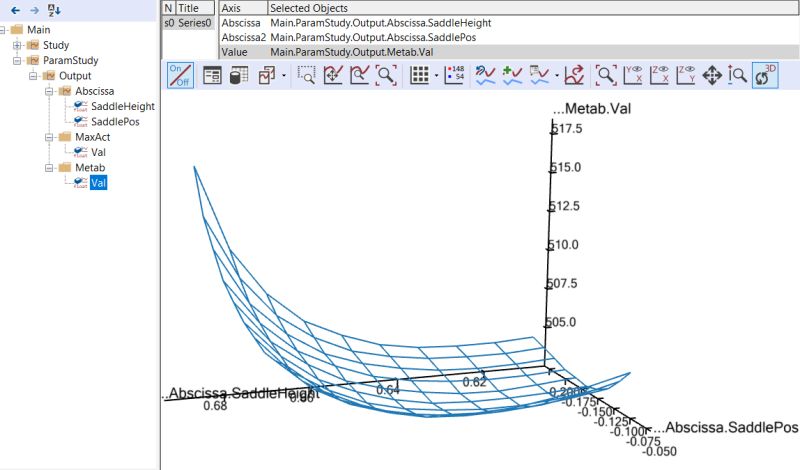Toggle the 3D rotate mode button
800x470 pixels.
point(765,76)
